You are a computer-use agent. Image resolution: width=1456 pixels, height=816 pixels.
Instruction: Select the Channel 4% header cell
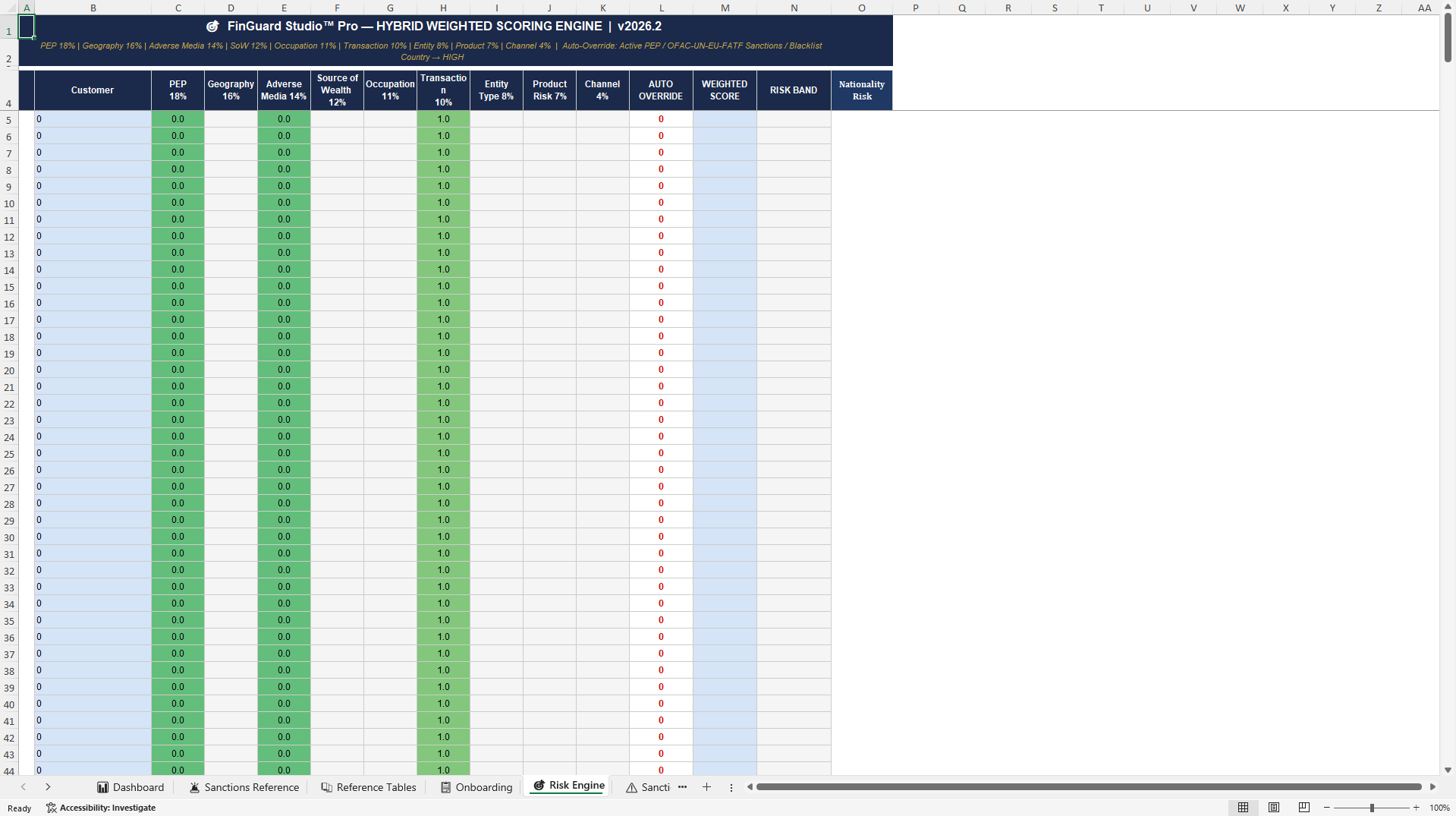coord(602,90)
